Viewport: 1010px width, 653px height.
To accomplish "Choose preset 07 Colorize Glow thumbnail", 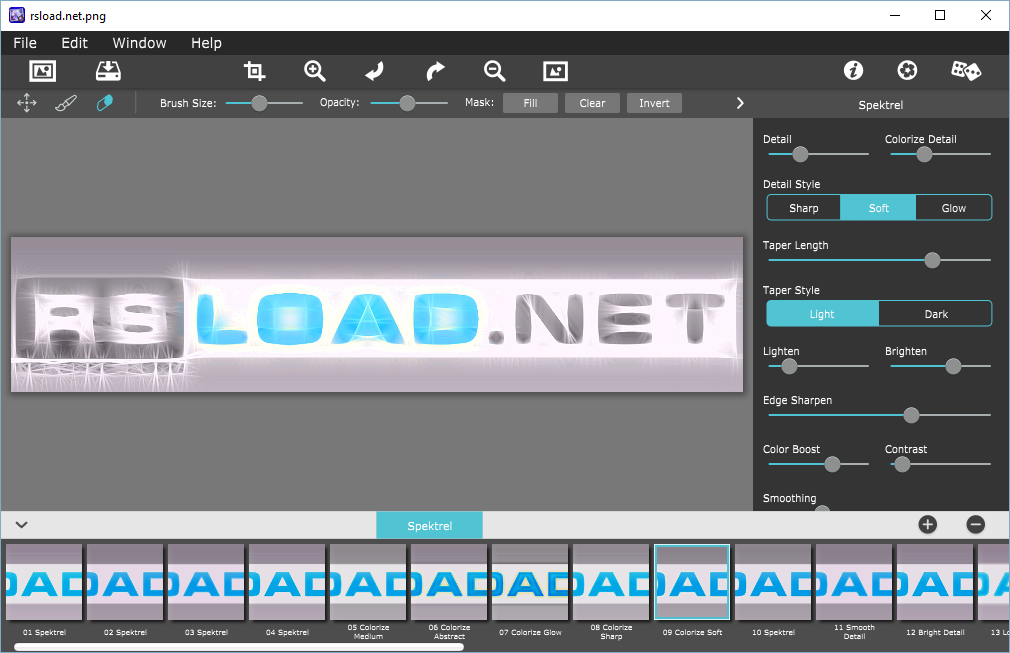I will pyautogui.click(x=530, y=582).
